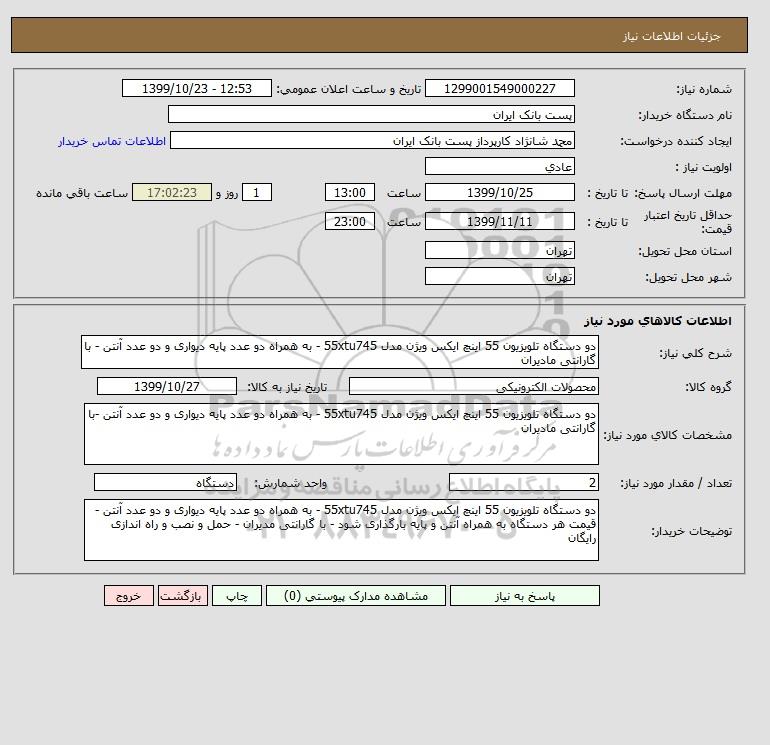Open 'مشاهده مدارک پیوستی (0)' attachments button
This screenshot has width=770, height=745.
pyautogui.click(x=356, y=596)
